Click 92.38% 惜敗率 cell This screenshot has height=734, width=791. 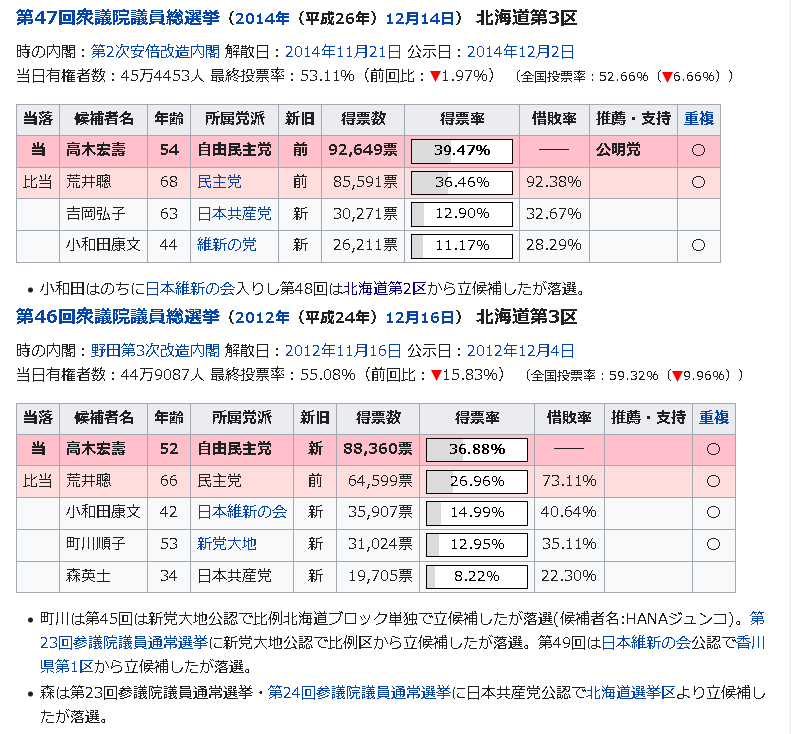coord(554,182)
